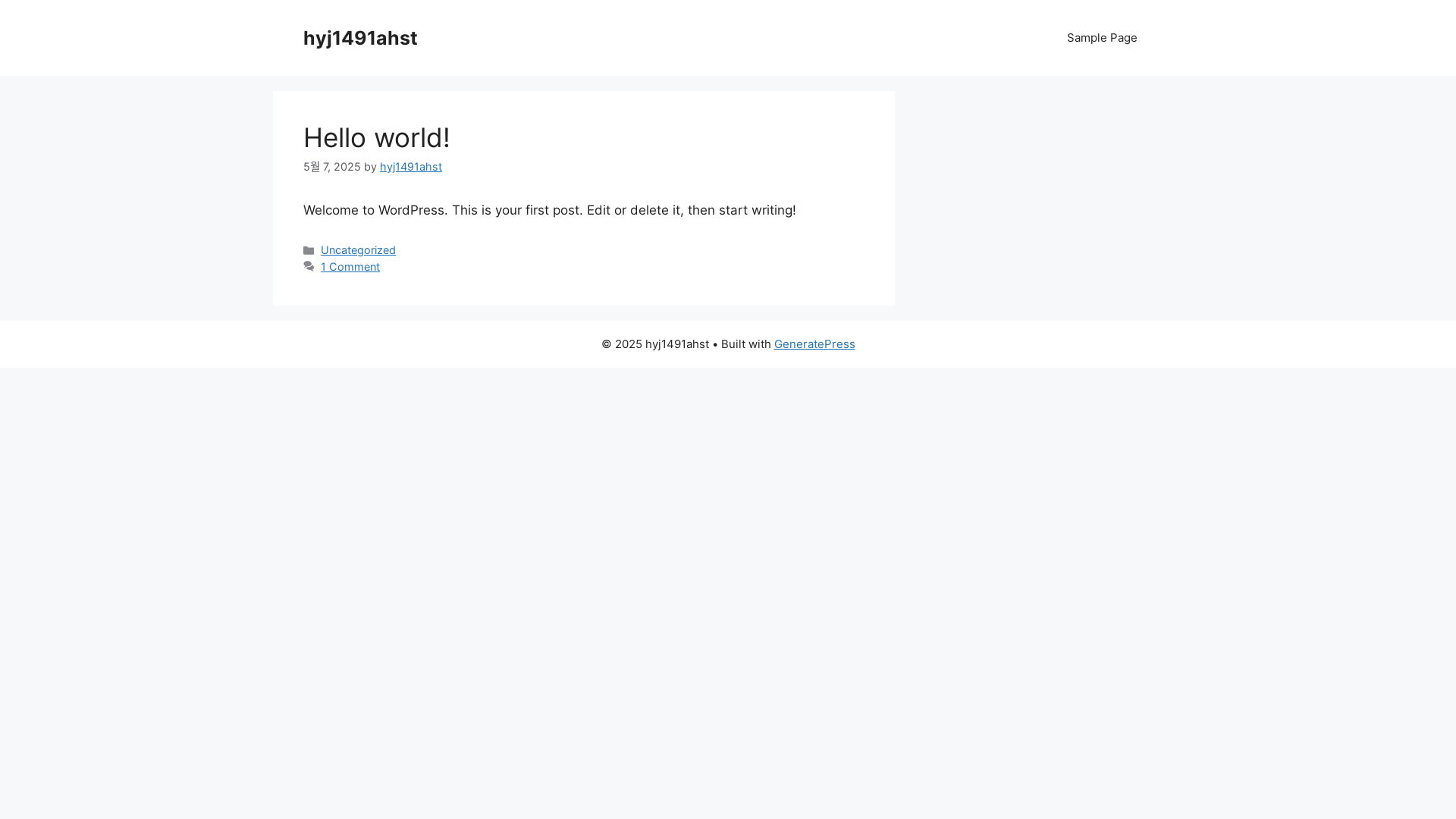Open the Uncategorized category link

click(x=358, y=250)
